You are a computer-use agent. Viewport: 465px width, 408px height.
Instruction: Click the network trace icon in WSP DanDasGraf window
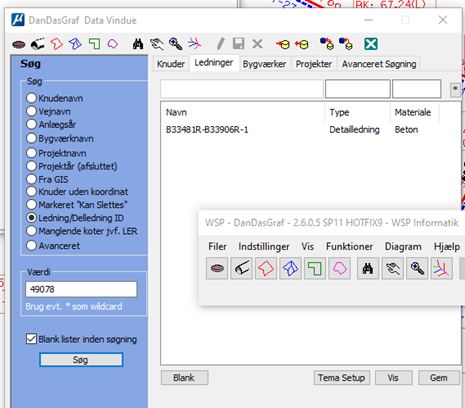(x=442, y=268)
